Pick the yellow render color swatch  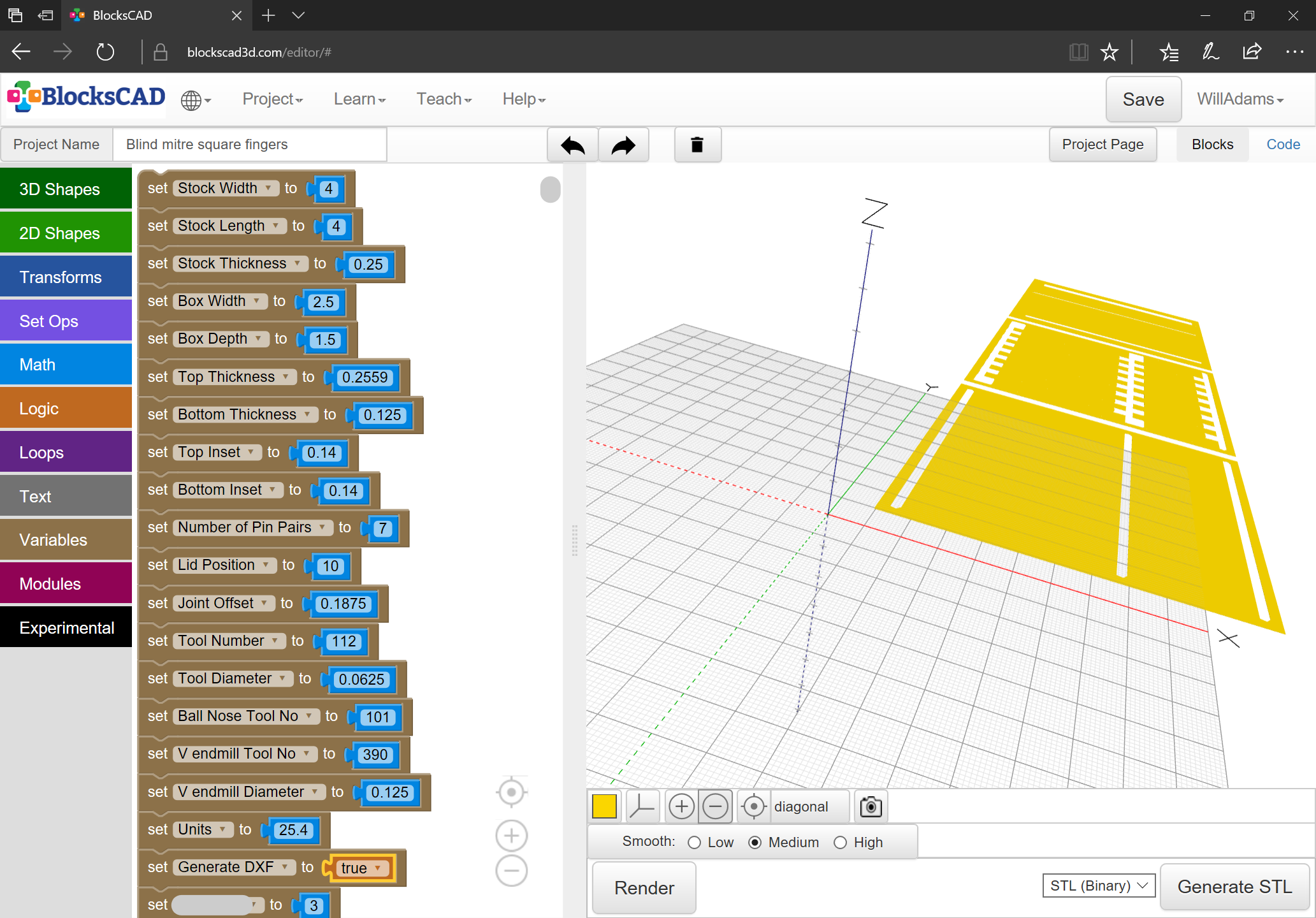pyautogui.click(x=604, y=806)
